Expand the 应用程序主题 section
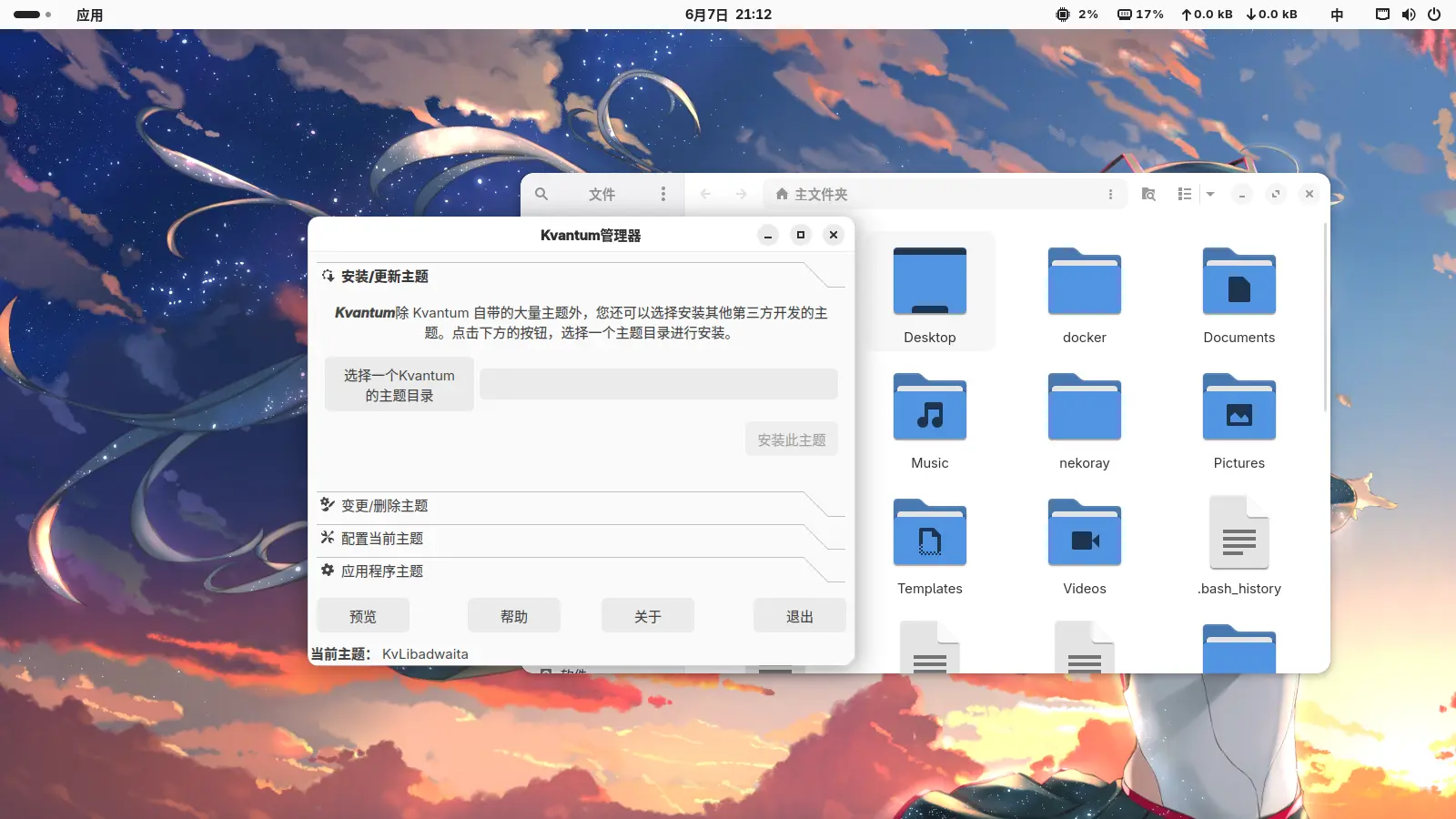Image resolution: width=1456 pixels, height=819 pixels. click(x=581, y=571)
